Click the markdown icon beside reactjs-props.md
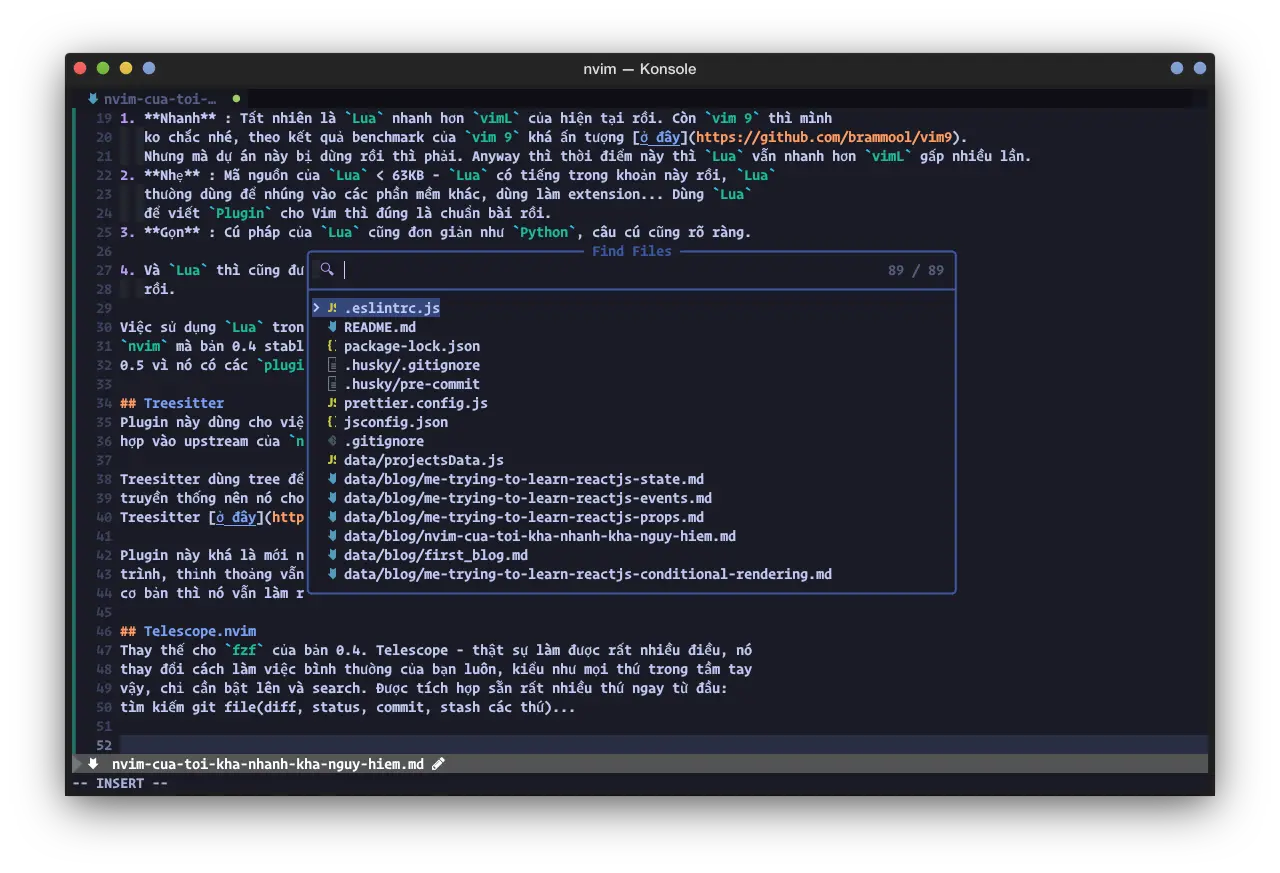Viewport: 1280px width, 873px height. click(332, 517)
